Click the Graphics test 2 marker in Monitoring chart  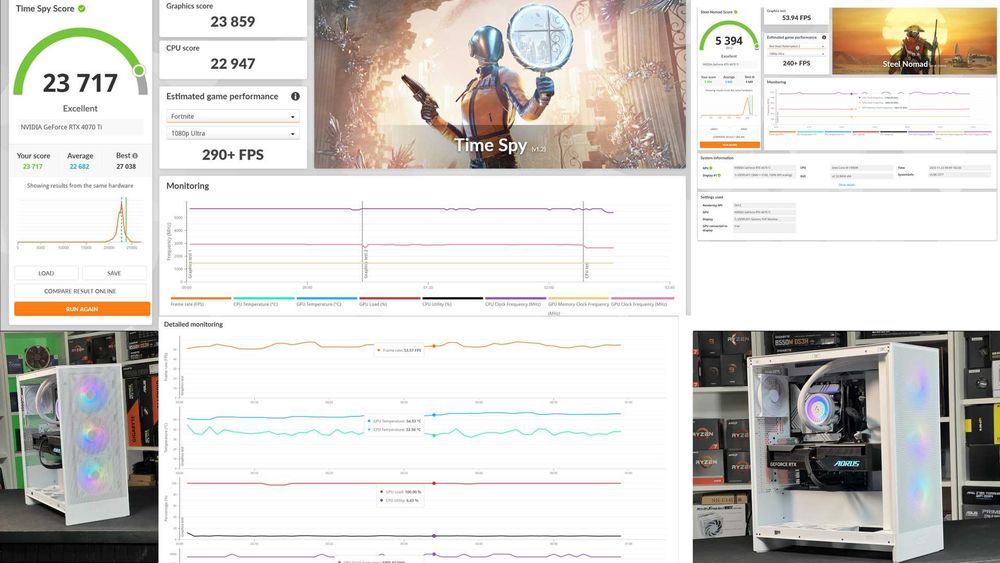pyautogui.click(x=365, y=264)
